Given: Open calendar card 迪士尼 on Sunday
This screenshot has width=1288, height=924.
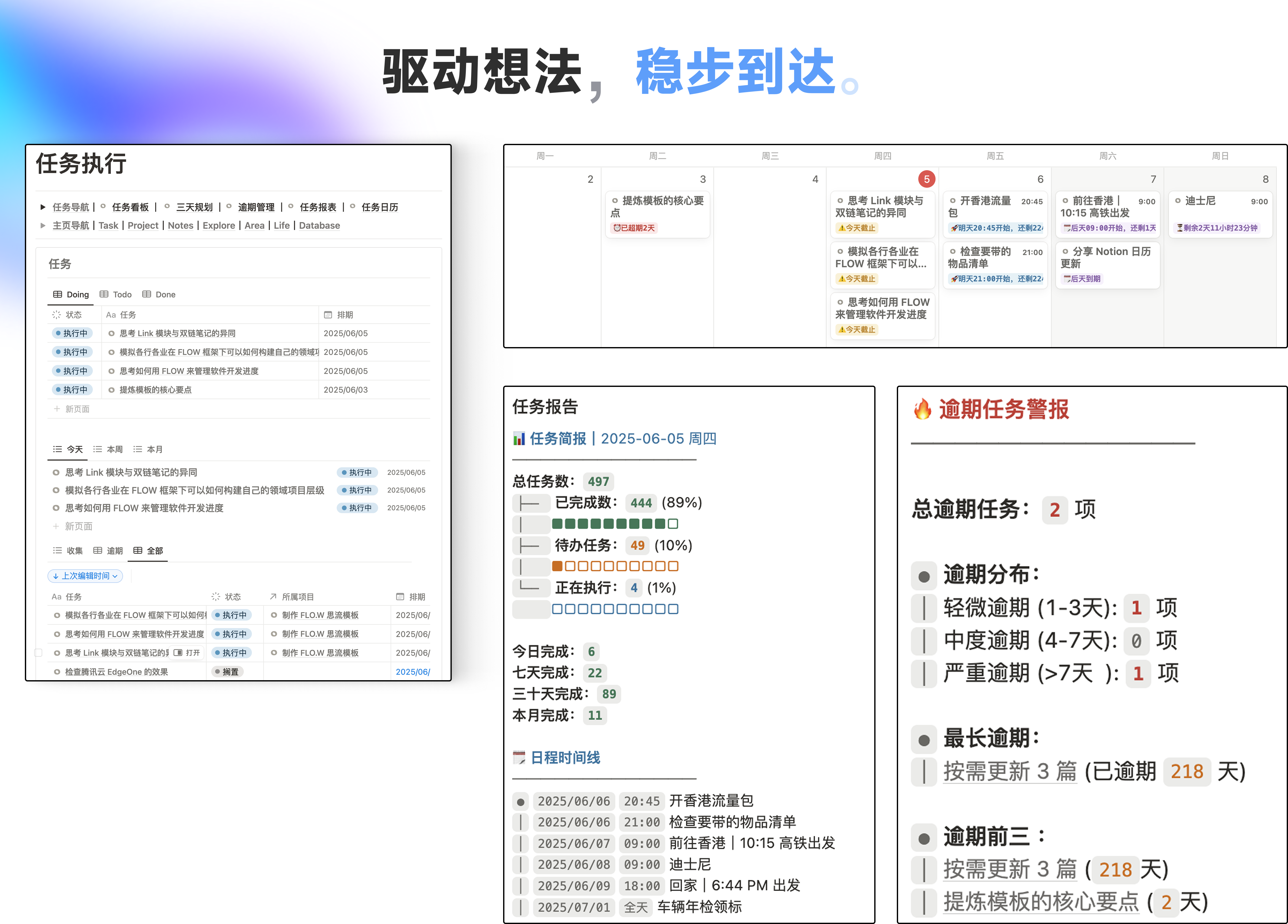Looking at the screenshot, I should [1220, 215].
